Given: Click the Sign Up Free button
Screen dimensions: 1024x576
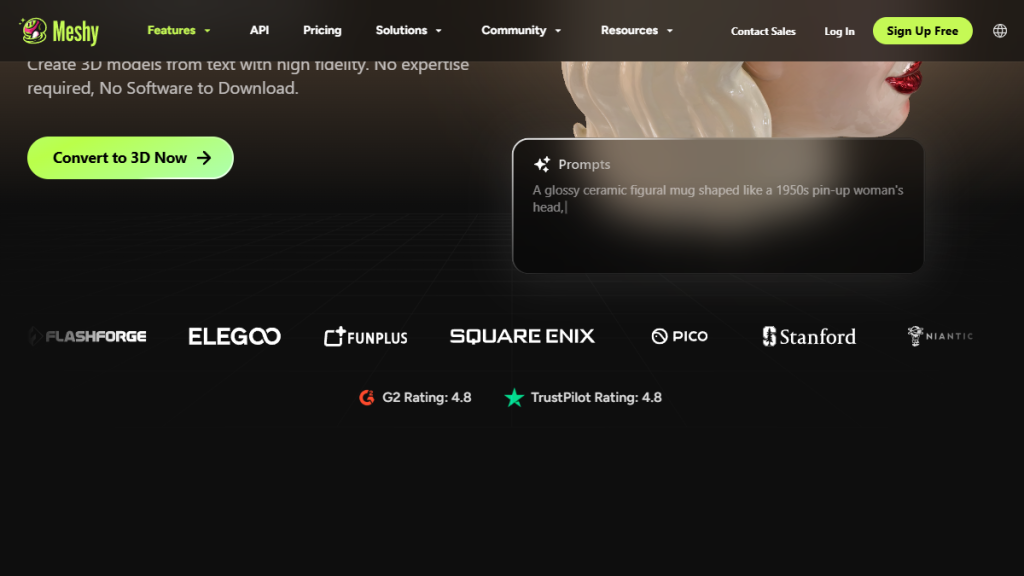Looking at the screenshot, I should [922, 31].
